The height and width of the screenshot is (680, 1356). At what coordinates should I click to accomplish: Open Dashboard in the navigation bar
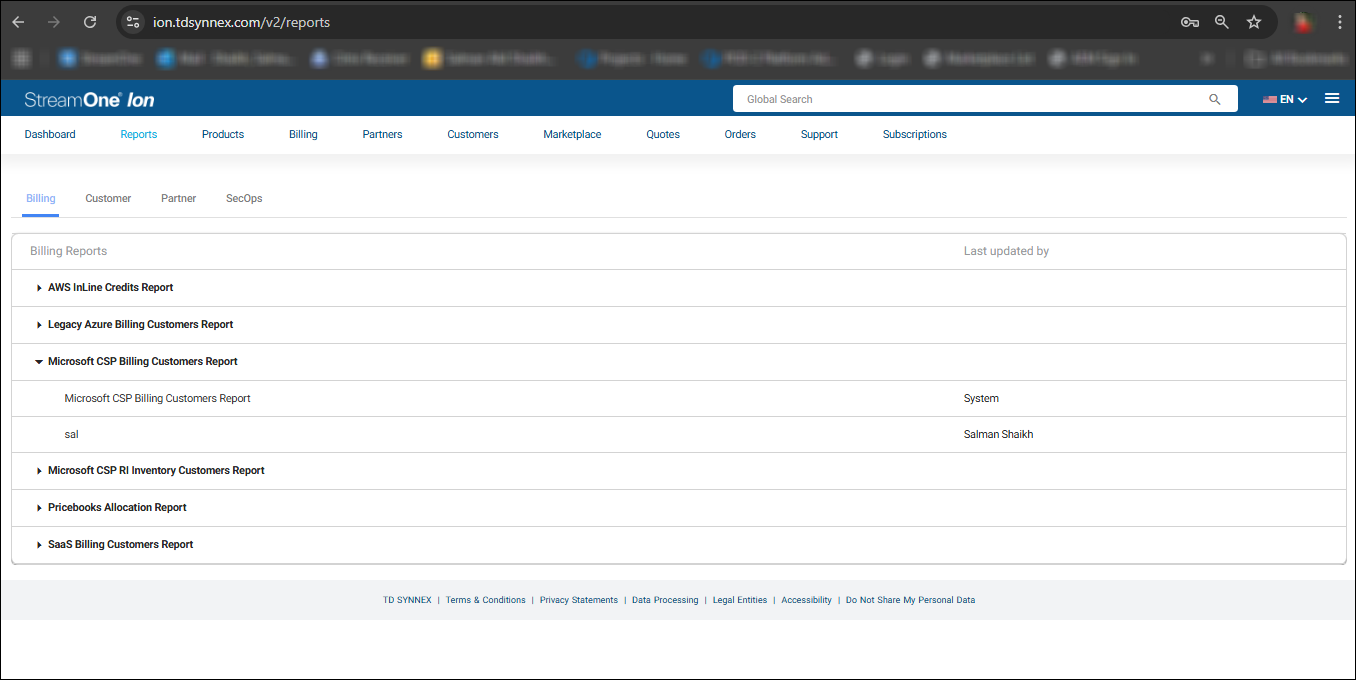click(50, 134)
